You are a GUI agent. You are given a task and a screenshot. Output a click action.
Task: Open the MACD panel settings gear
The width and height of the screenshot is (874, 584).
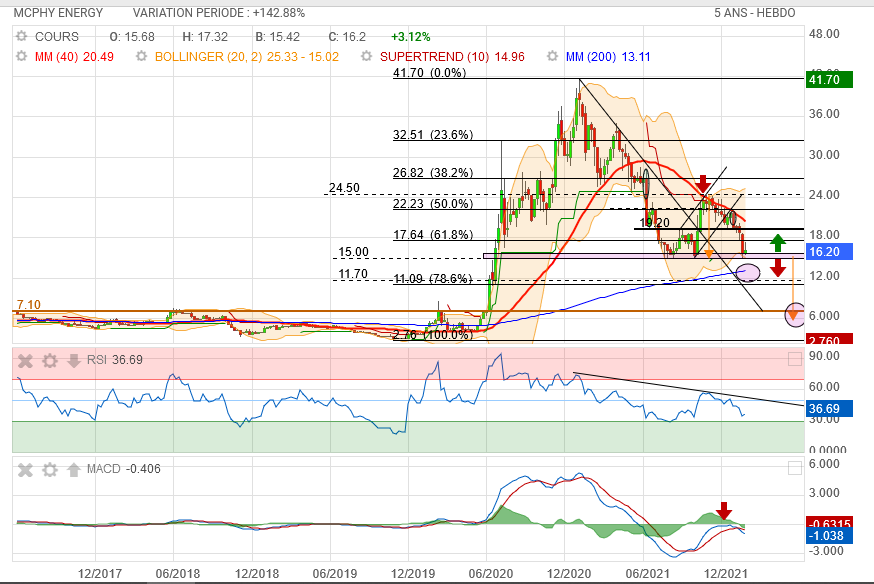(x=50, y=470)
